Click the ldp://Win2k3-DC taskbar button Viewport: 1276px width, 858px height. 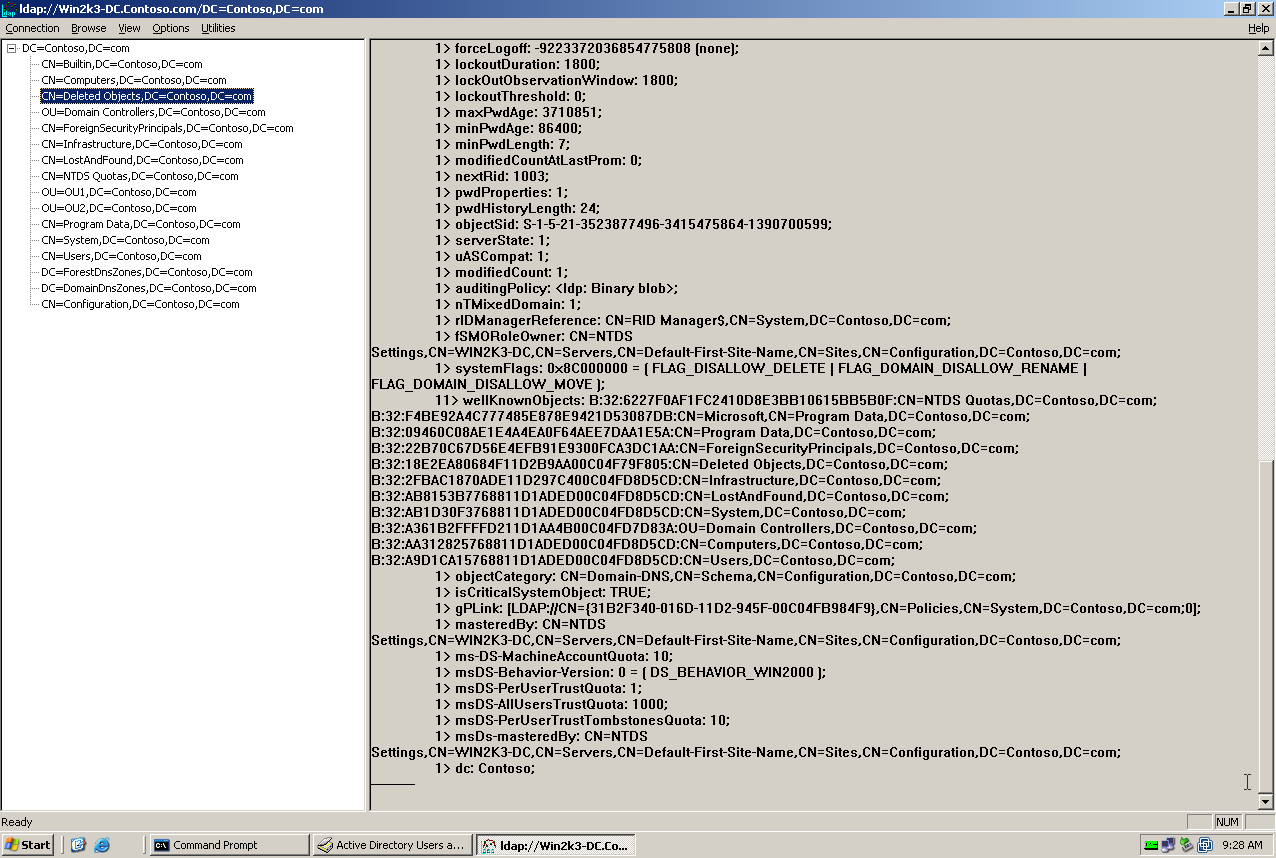(x=554, y=844)
